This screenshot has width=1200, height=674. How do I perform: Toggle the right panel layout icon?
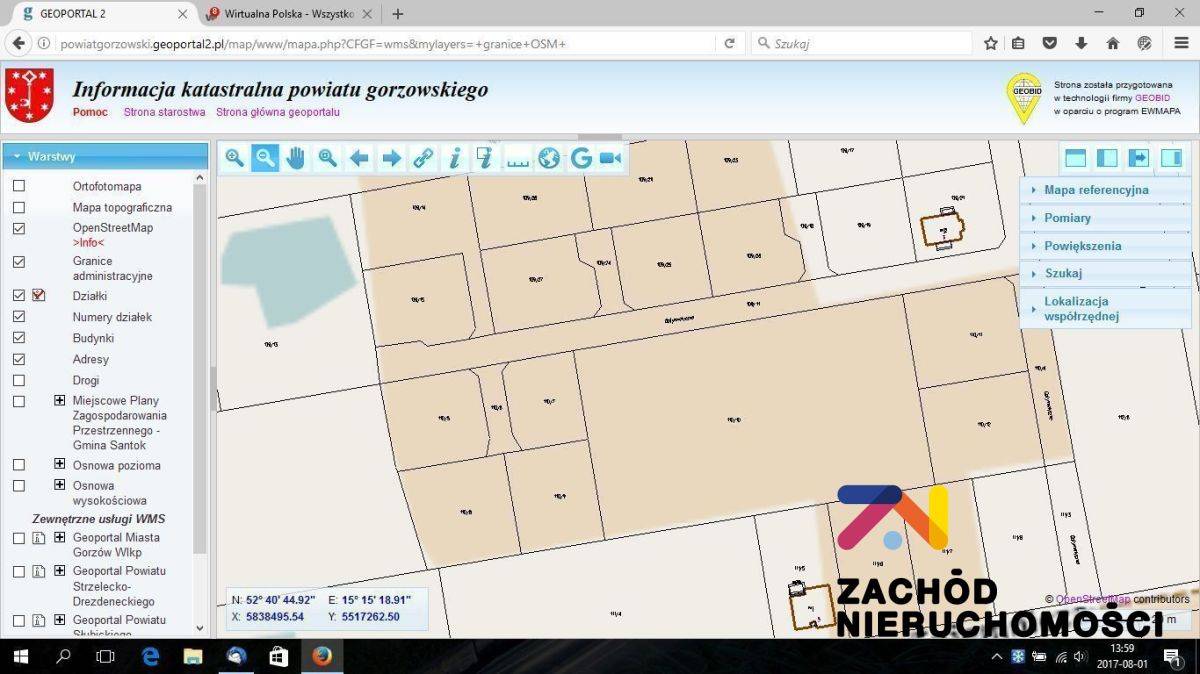[x=1171, y=158]
